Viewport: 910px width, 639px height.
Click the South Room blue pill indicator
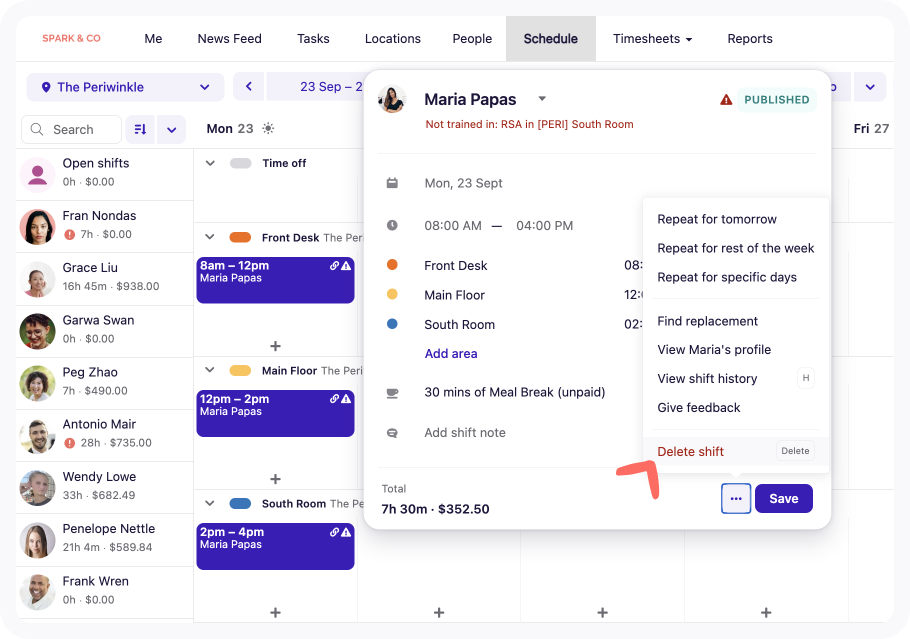tap(240, 503)
